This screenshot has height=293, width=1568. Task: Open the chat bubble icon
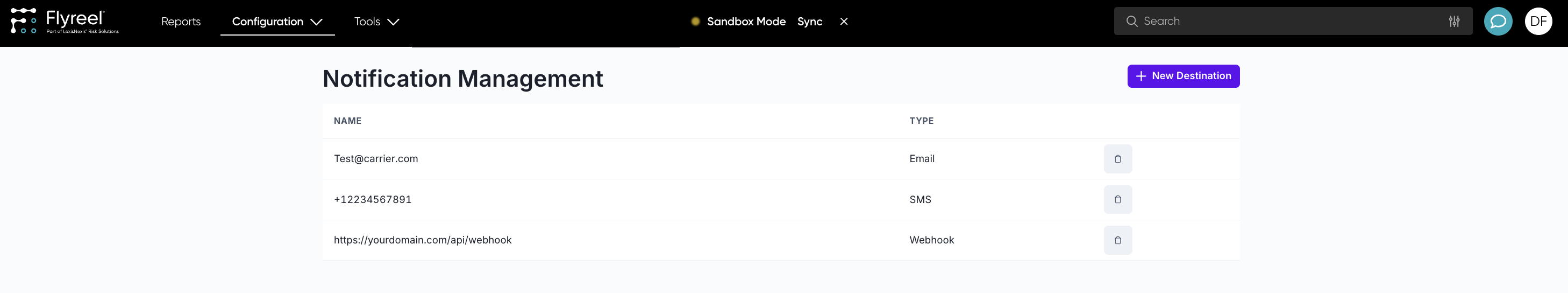click(1498, 22)
